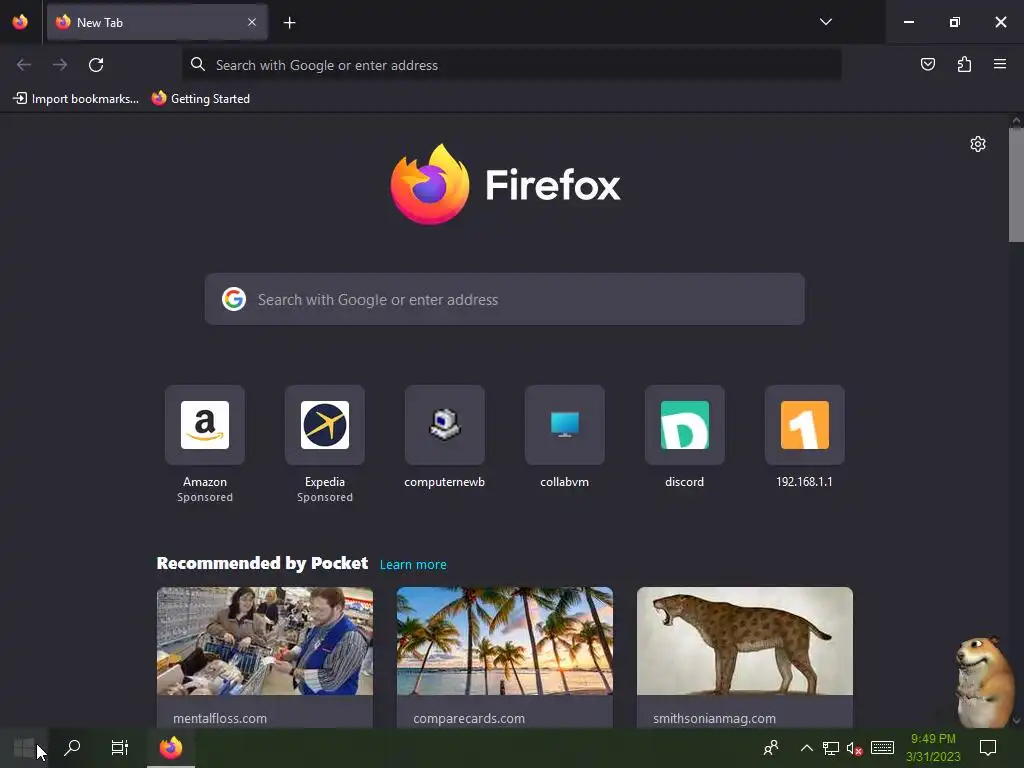The image size is (1024, 768).
Task: Click the muted volume icon in the tray
Action: pos(854,748)
